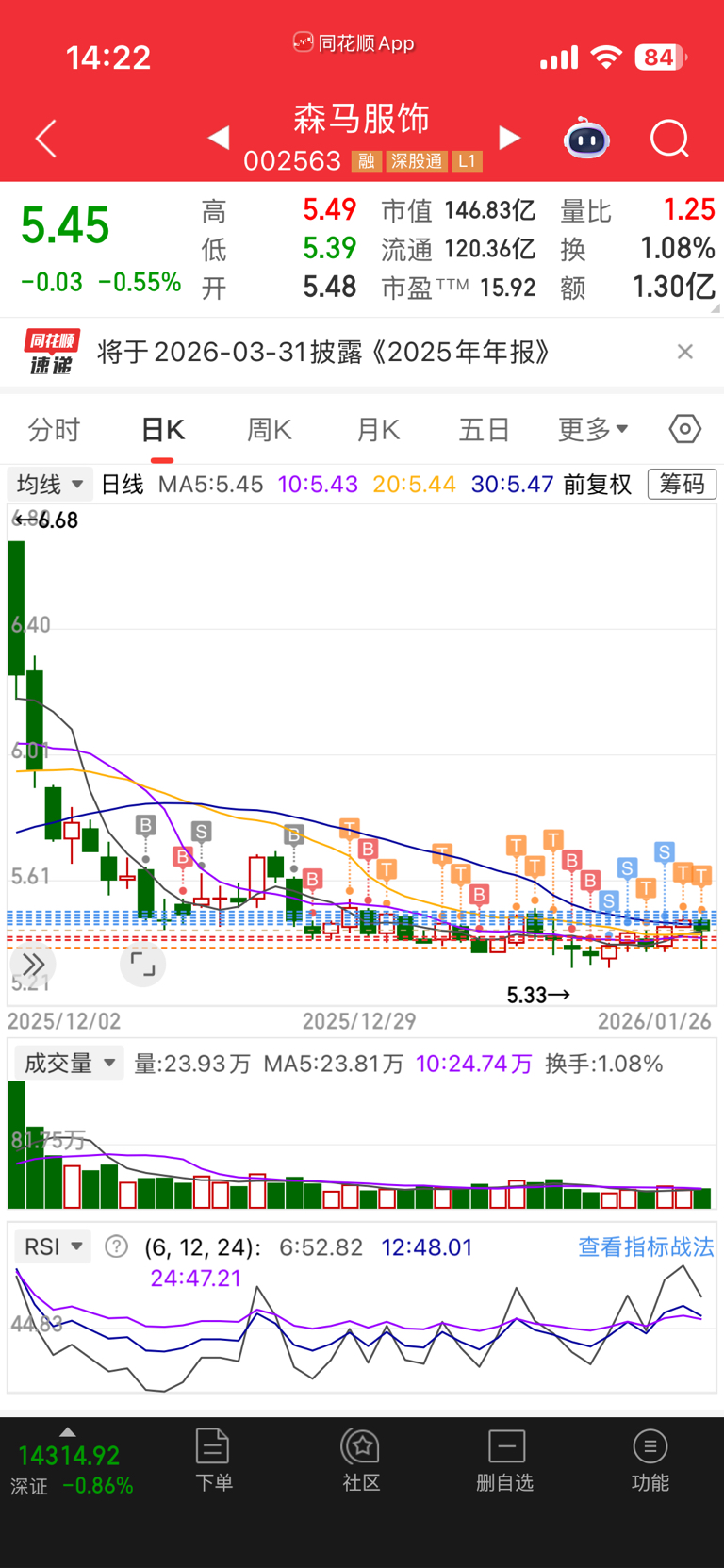The image size is (724, 1568).
Task: Open the RSI indicator dropdown
Action: [53, 1246]
